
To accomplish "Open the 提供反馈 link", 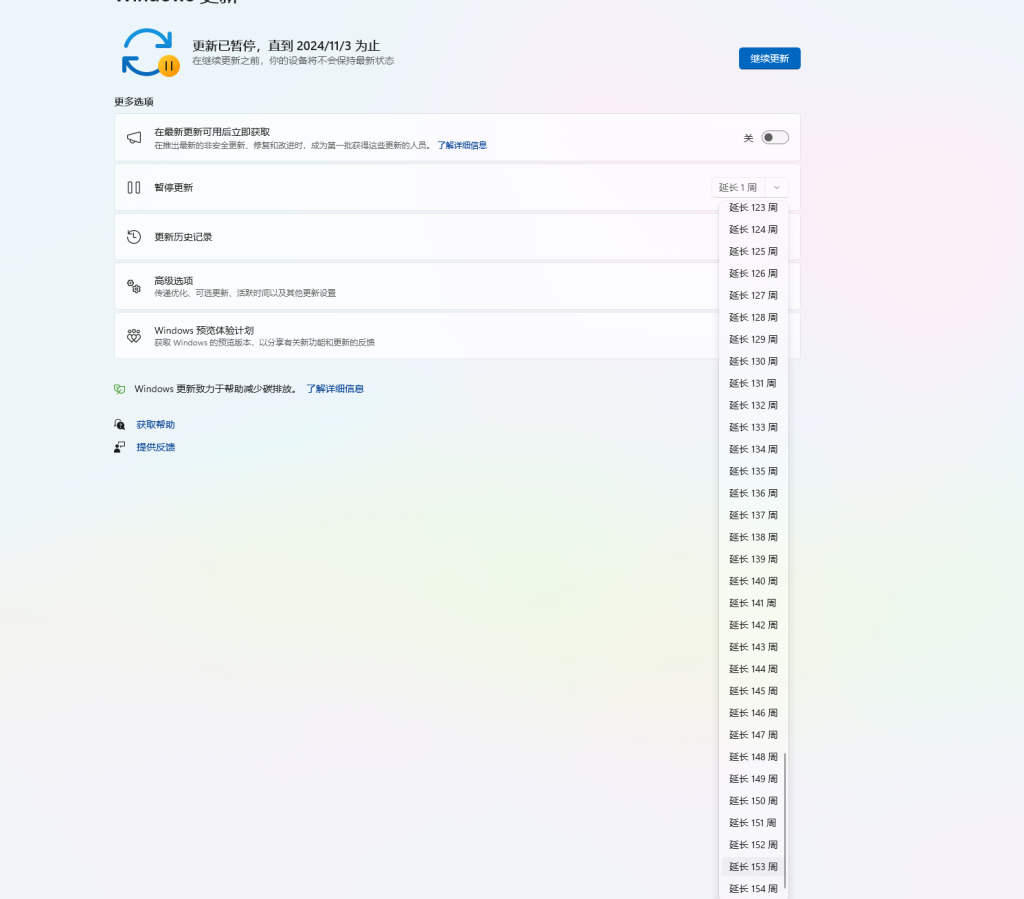I will (155, 447).
